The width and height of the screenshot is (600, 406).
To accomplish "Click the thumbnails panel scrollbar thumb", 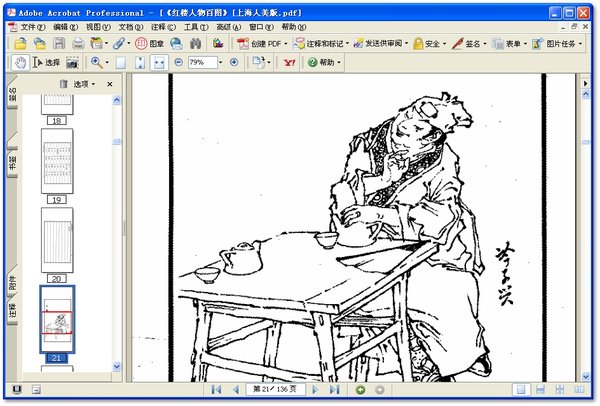I will [x=117, y=142].
